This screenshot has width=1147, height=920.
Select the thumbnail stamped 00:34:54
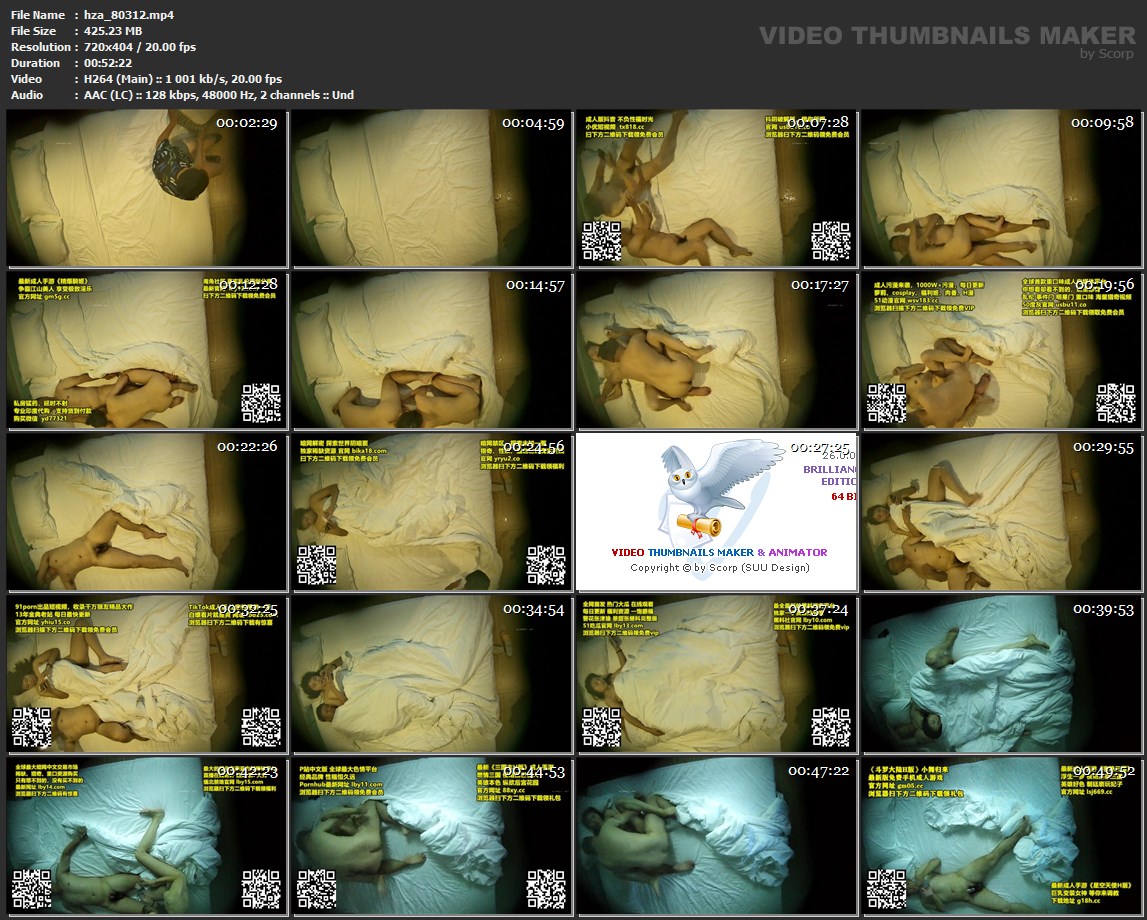(433, 675)
